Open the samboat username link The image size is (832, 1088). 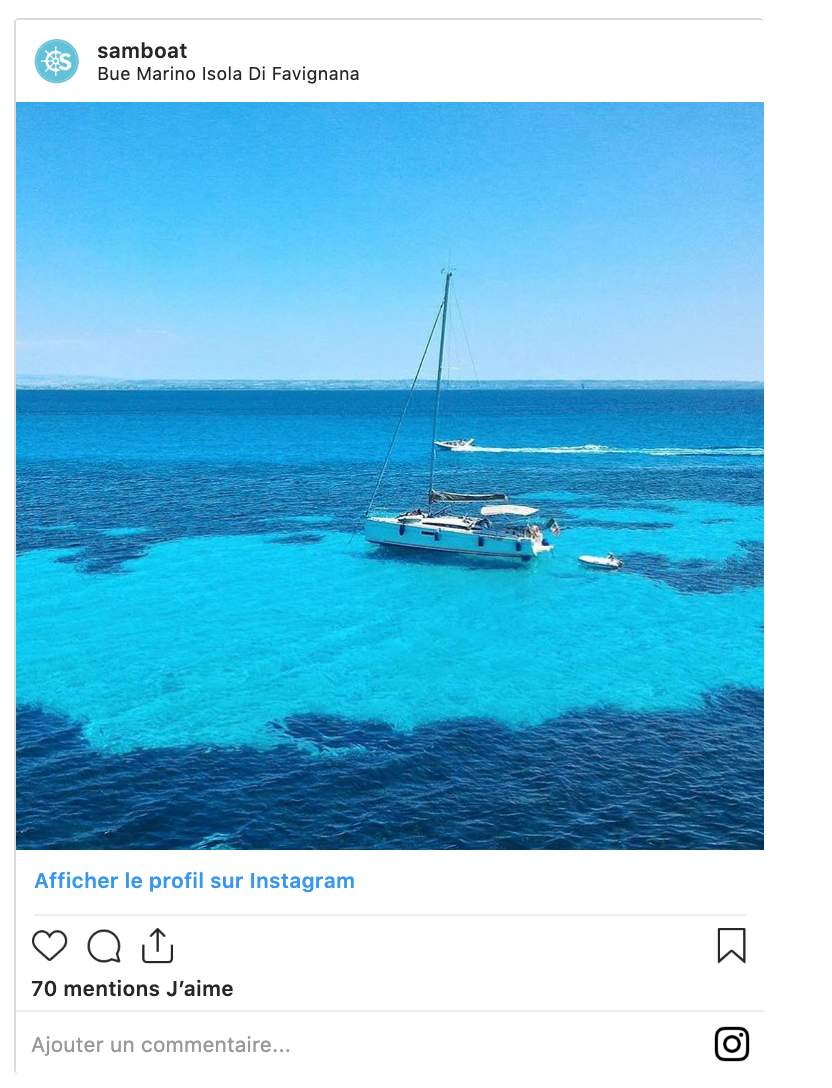pos(142,51)
